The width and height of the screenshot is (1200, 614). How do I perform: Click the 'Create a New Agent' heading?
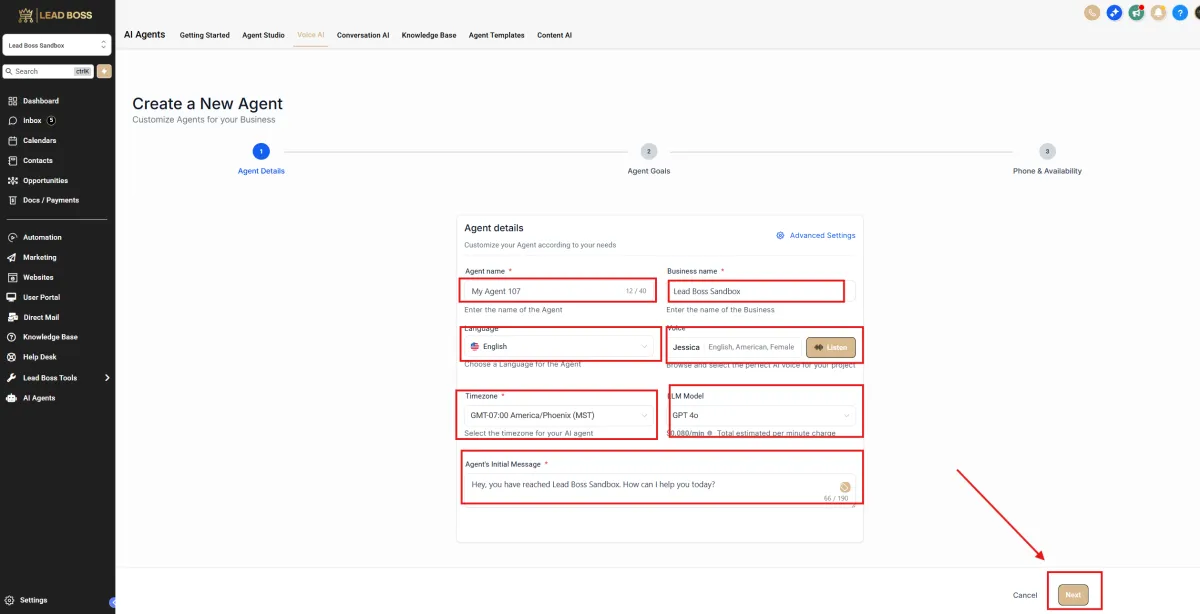pyautogui.click(x=207, y=104)
